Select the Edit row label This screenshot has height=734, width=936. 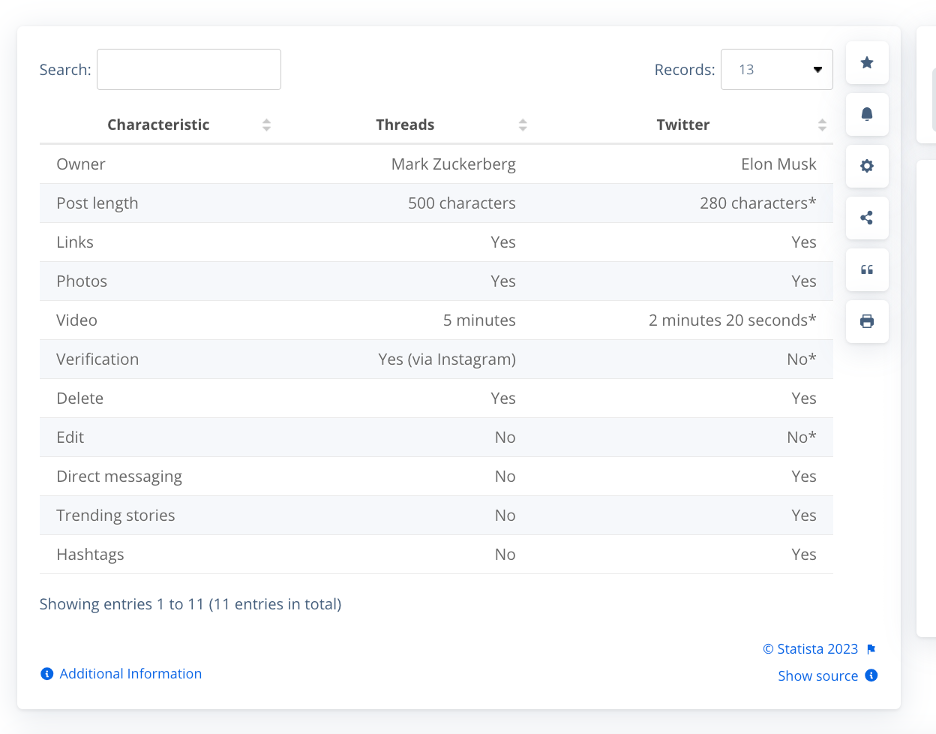coord(70,437)
